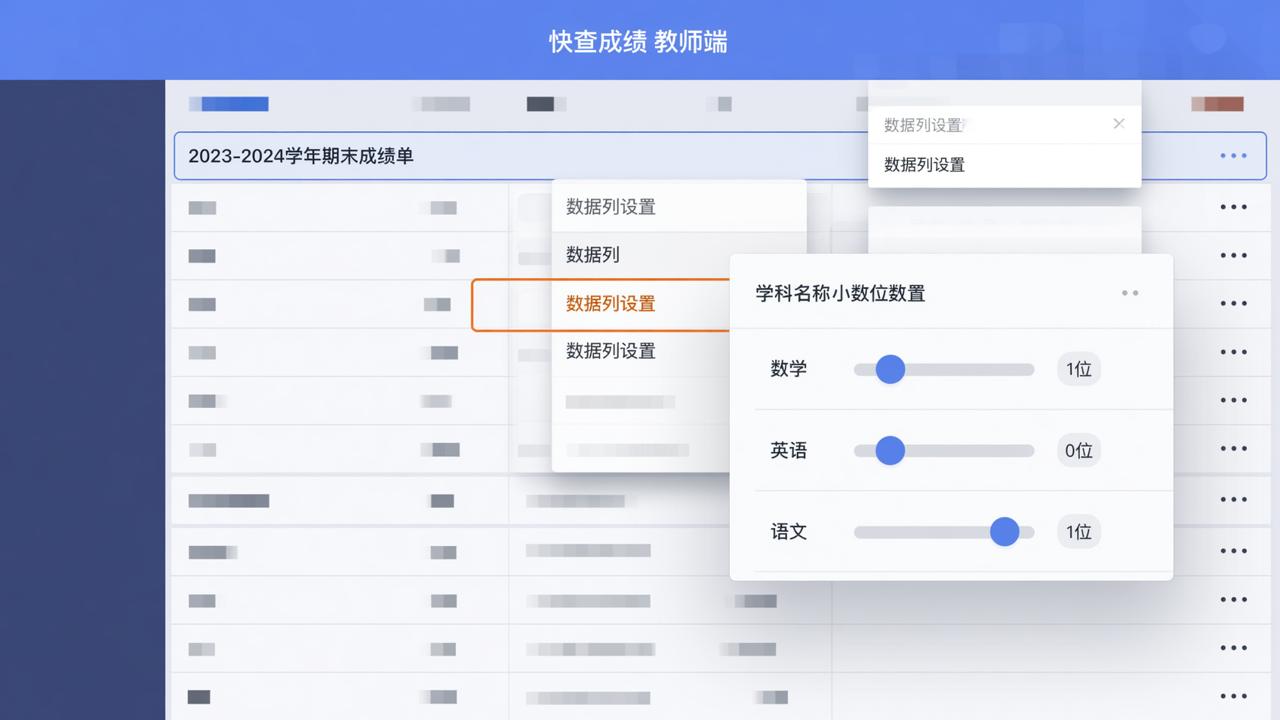Select the 数据列 menu entry
Image resolution: width=1280 pixels, height=720 pixels.
tap(593, 255)
